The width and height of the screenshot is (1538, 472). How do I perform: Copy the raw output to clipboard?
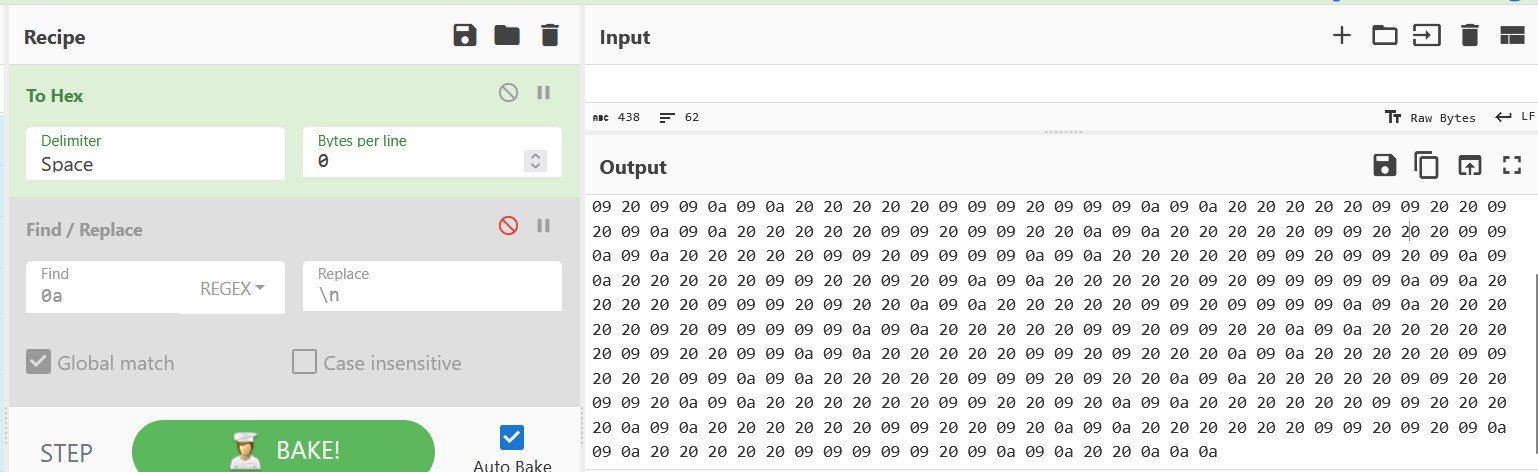coord(1426,166)
